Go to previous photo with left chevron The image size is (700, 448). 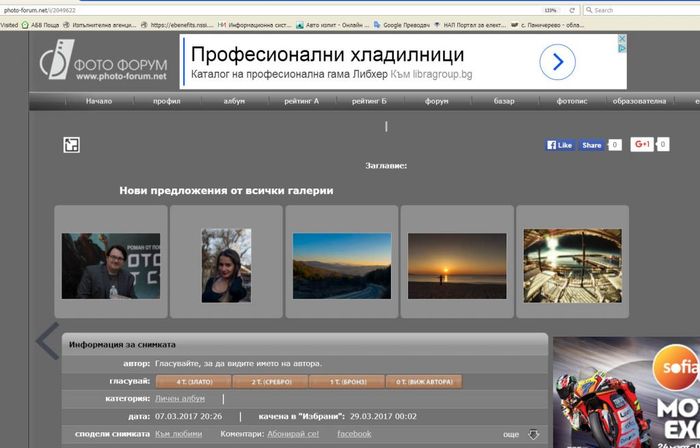[47, 341]
